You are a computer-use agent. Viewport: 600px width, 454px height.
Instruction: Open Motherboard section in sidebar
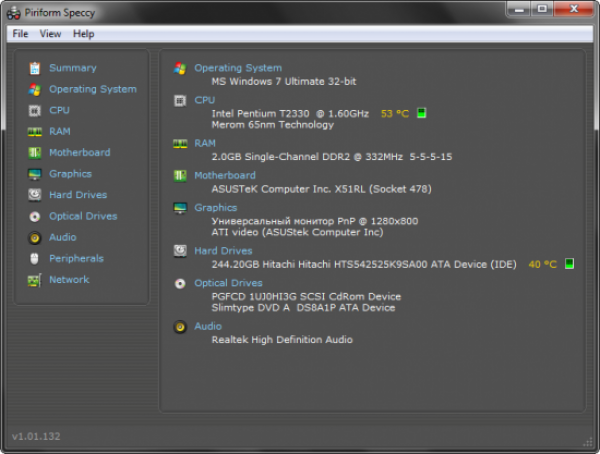[x=80, y=152]
